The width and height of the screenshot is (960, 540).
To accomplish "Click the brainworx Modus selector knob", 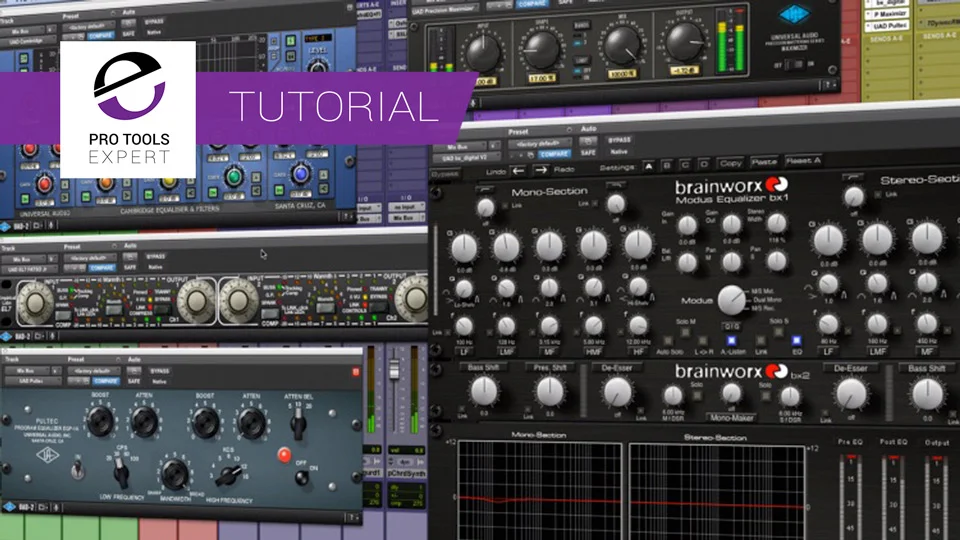I will [x=731, y=300].
